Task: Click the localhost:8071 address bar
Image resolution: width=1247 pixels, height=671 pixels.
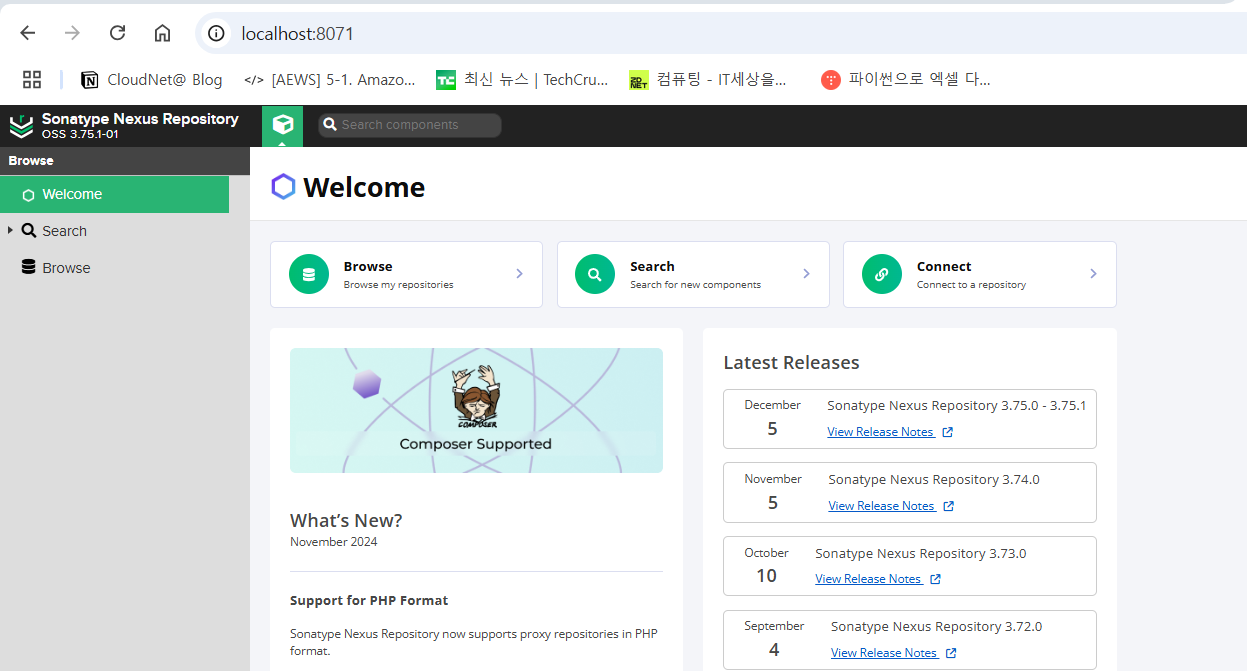Action: pyautogui.click(x=720, y=33)
